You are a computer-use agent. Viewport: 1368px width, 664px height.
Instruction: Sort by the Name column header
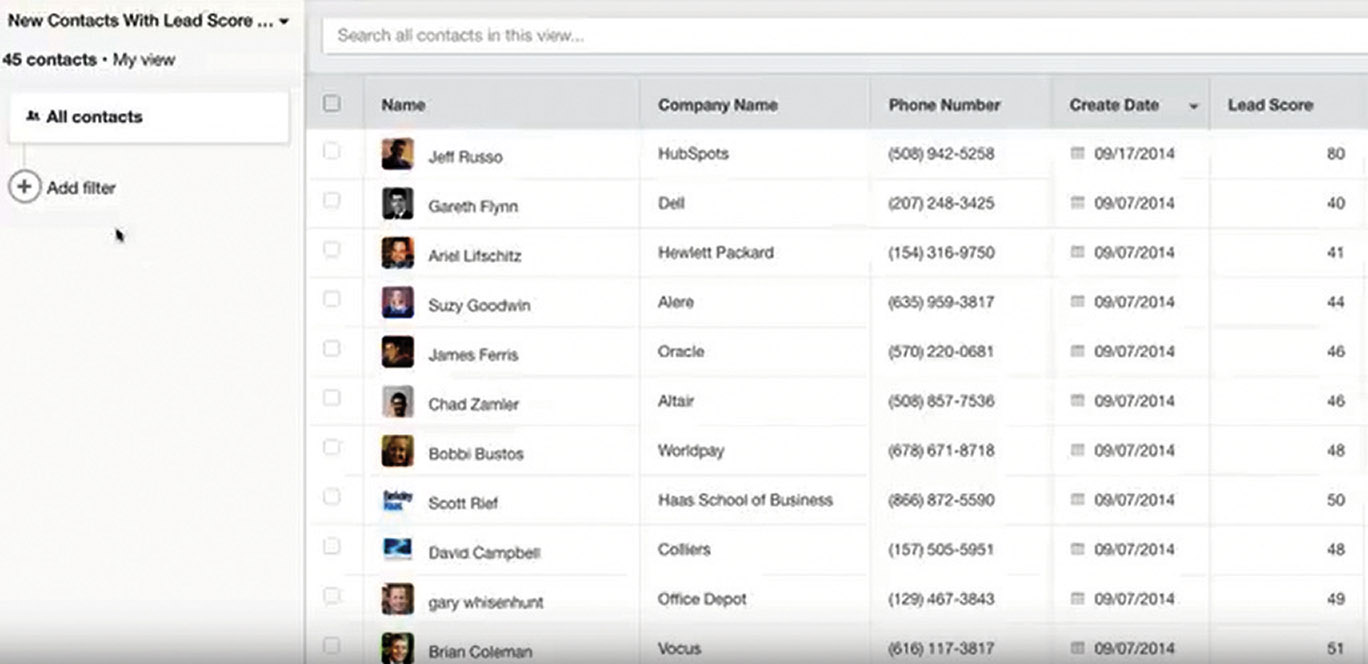tap(403, 105)
